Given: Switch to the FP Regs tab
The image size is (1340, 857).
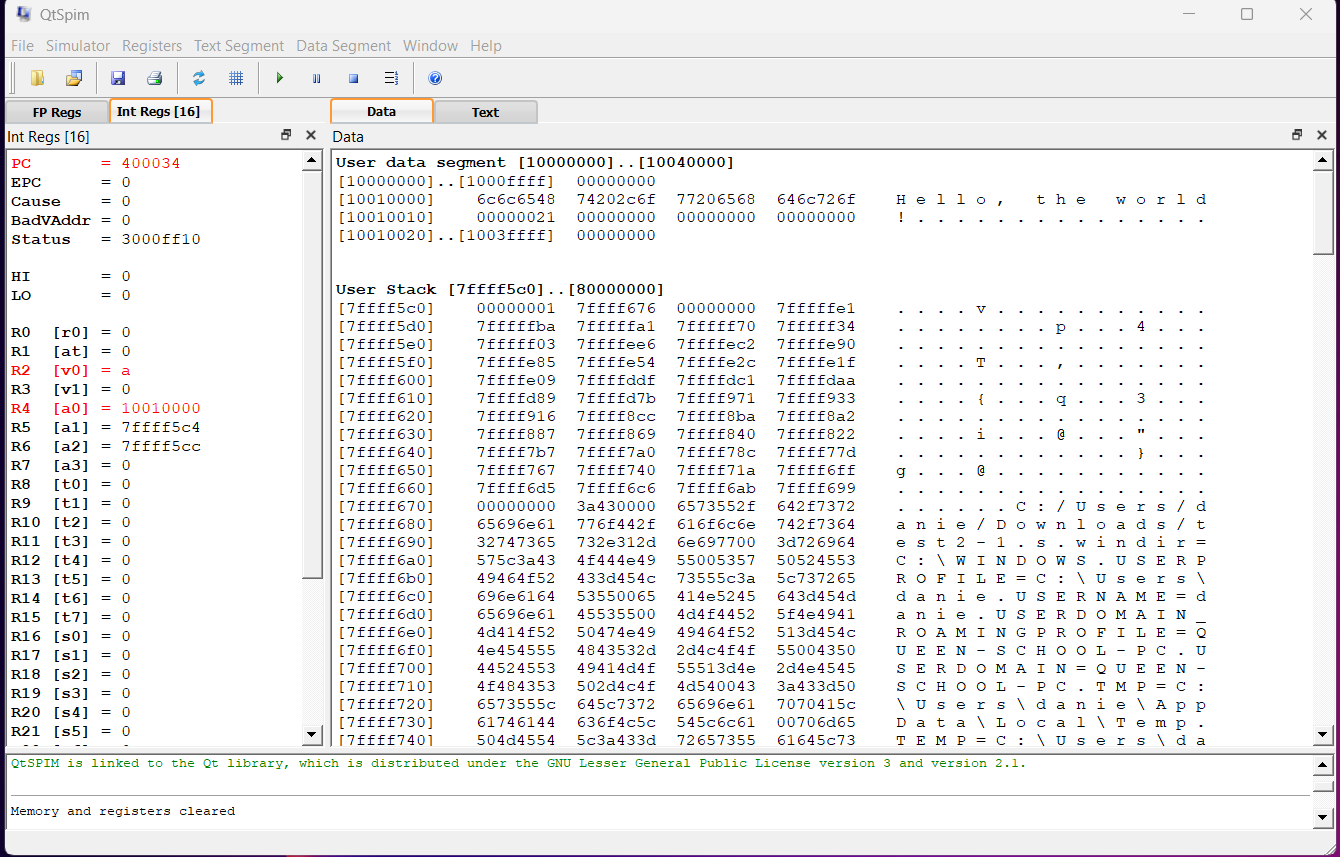Looking at the screenshot, I should [57, 112].
